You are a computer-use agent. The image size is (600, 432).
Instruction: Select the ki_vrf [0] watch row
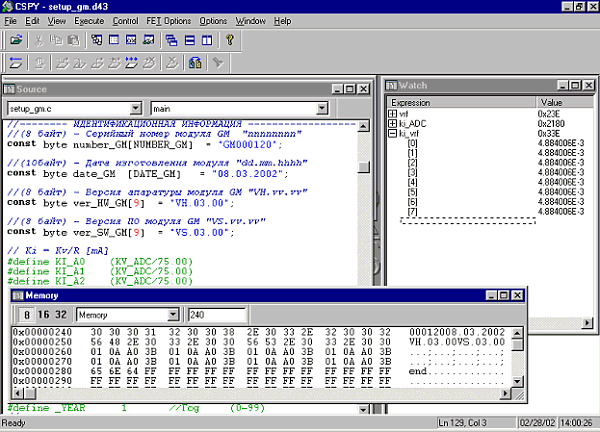pos(491,143)
